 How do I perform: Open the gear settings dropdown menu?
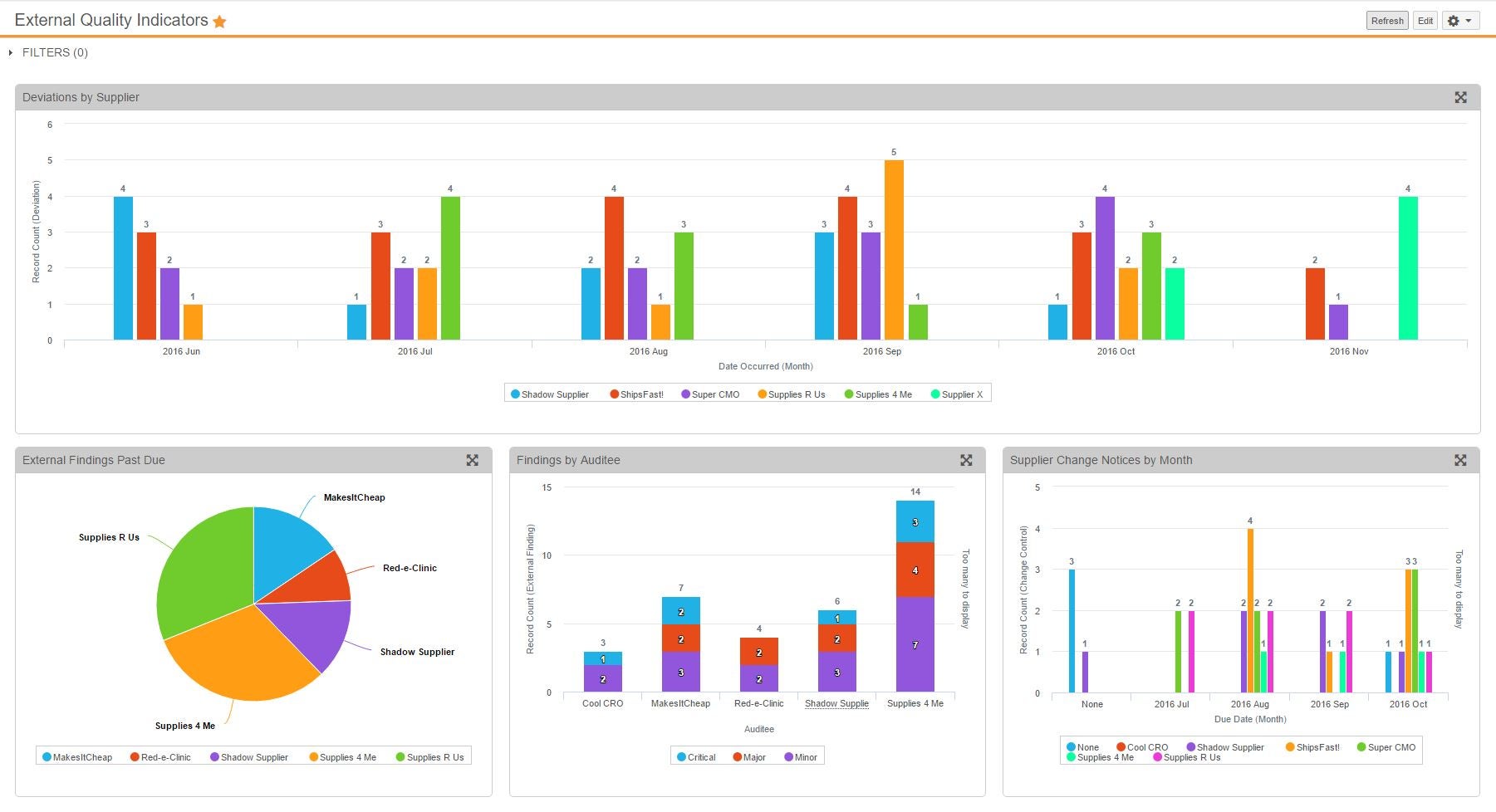[x=1460, y=21]
